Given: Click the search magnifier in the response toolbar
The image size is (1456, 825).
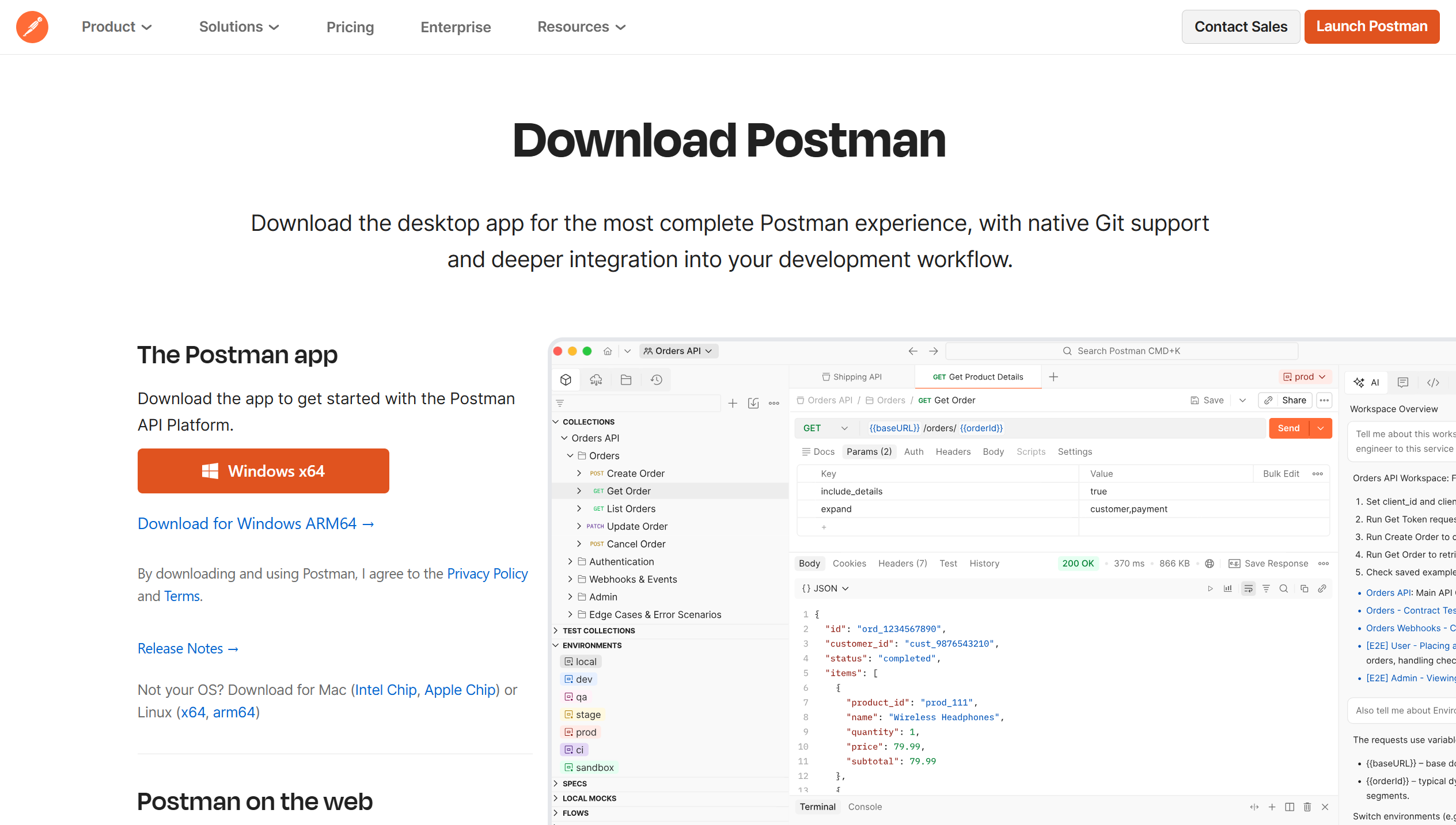Looking at the screenshot, I should coord(1284,588).
